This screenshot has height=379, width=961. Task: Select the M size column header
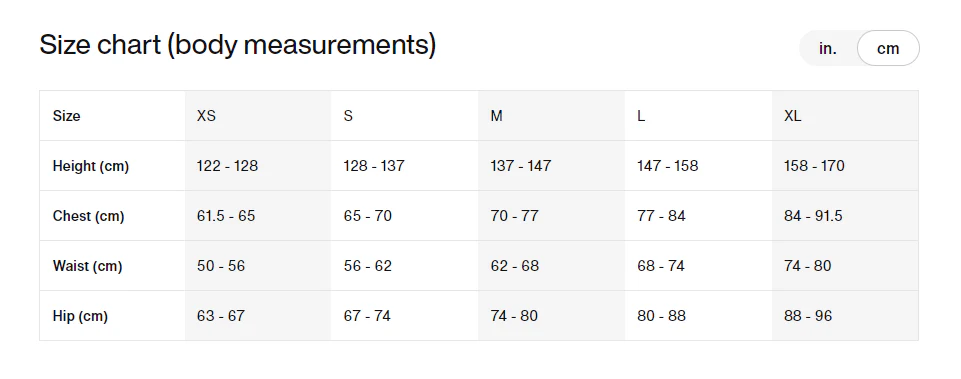(x=496, y=116)
